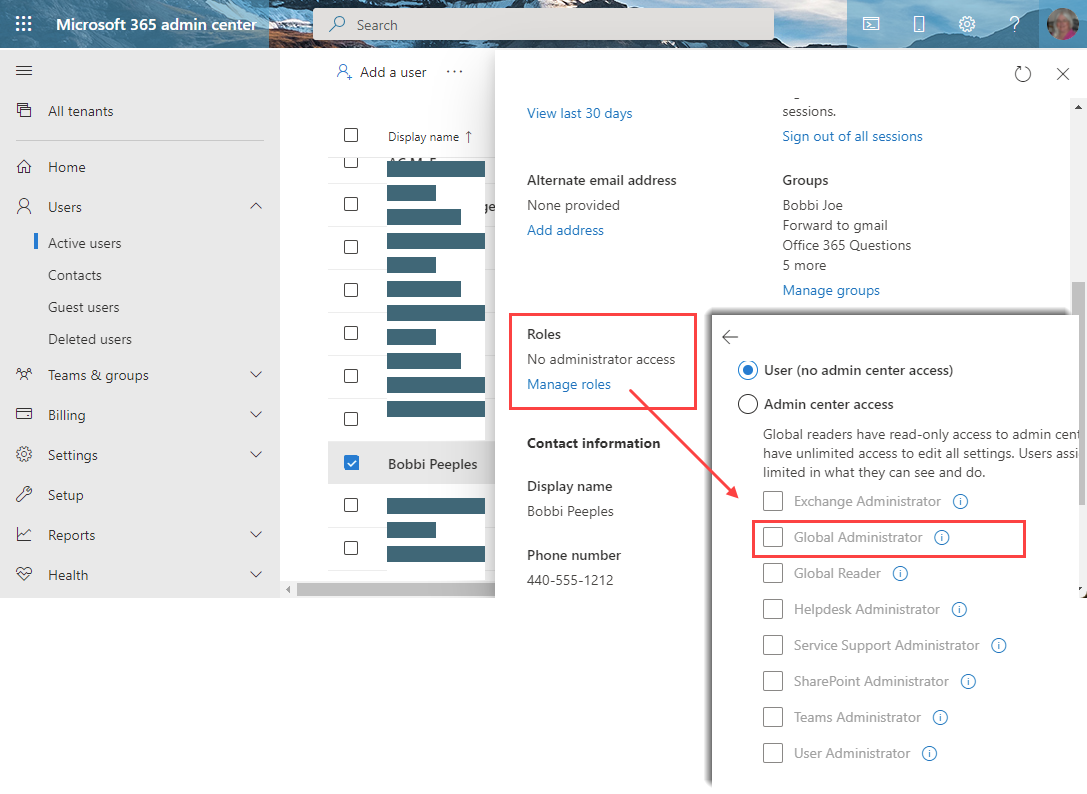Viewport: 1087px width, 794px height.
Task: Open the settings gear in header
Action: click(x=966, y=24)
